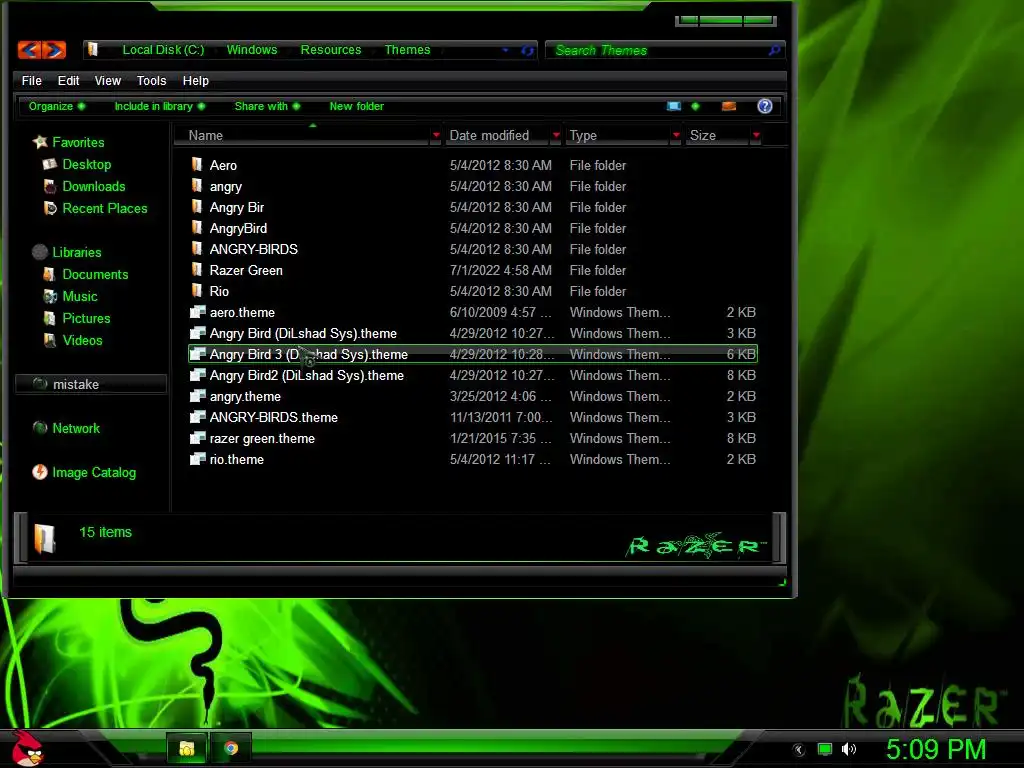This screenshot has height=768, width=1024.
Task: Click the Recent Places icon
Action: tap(50, 208)
